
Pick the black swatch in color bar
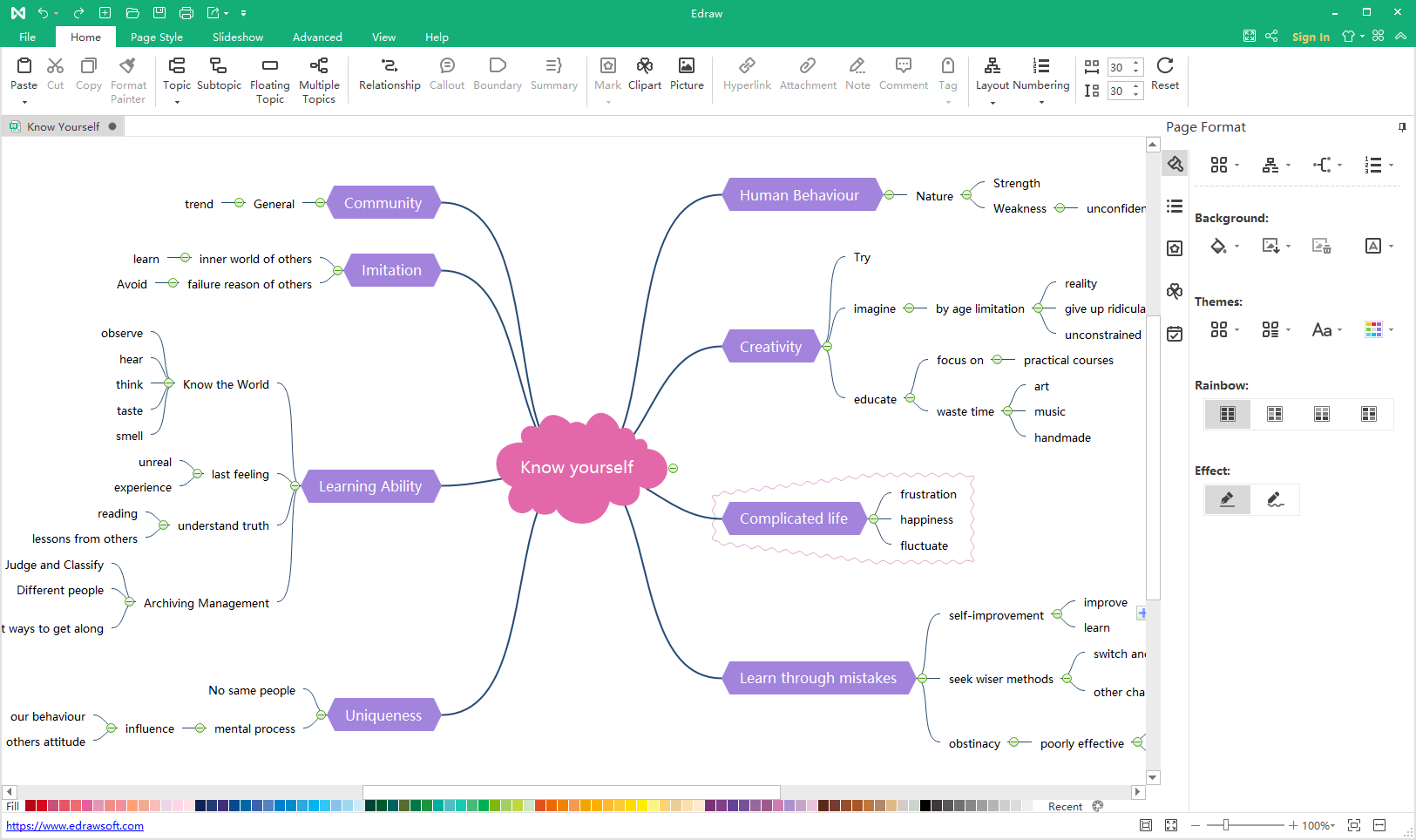pyautogui.click(x=925, y=806)
